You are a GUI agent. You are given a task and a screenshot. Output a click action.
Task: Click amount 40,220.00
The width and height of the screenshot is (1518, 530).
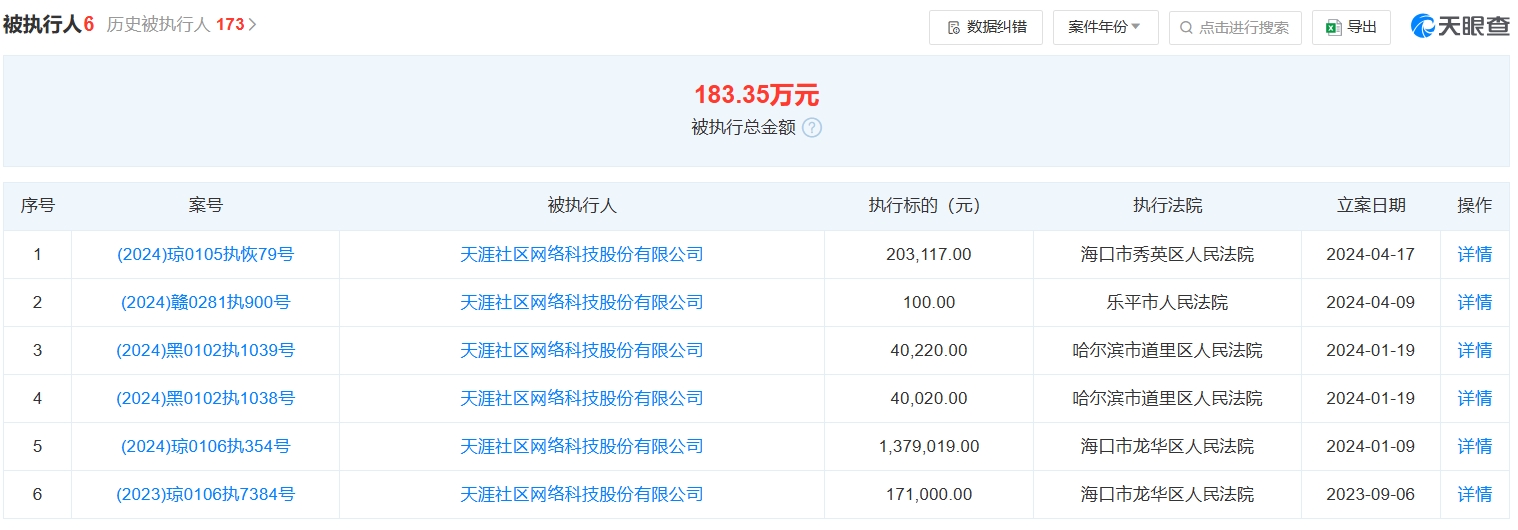coord(928,351)
